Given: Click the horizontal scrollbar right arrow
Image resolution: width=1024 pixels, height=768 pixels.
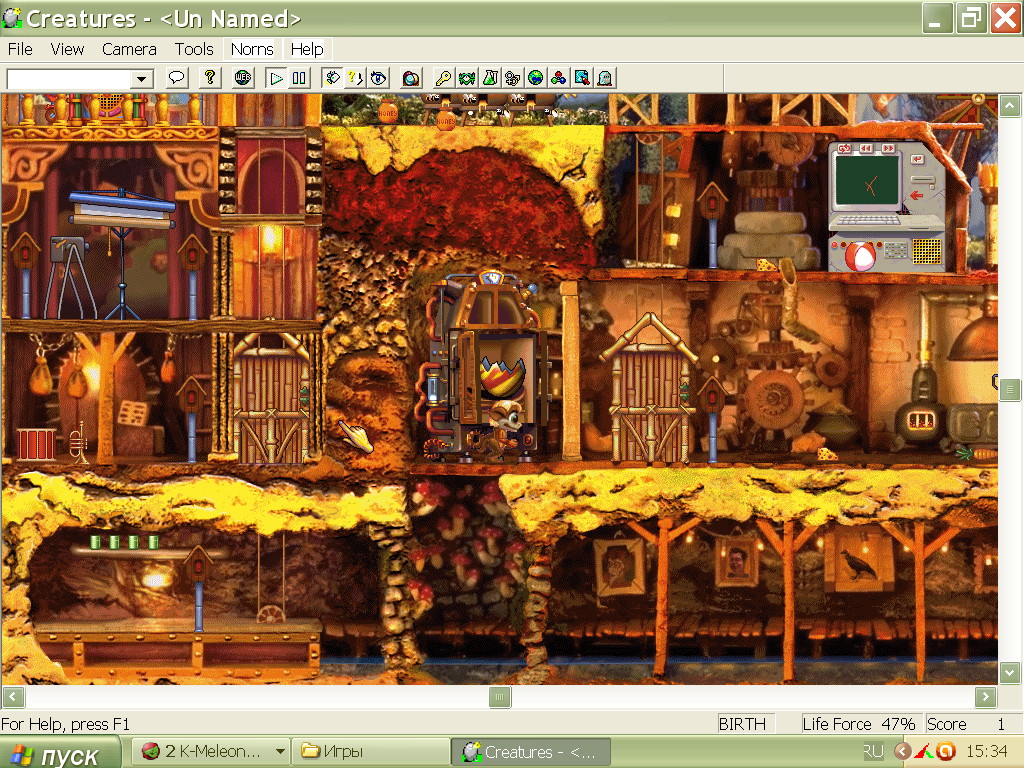Looking at the screenshot, I should tap(985, 697).
